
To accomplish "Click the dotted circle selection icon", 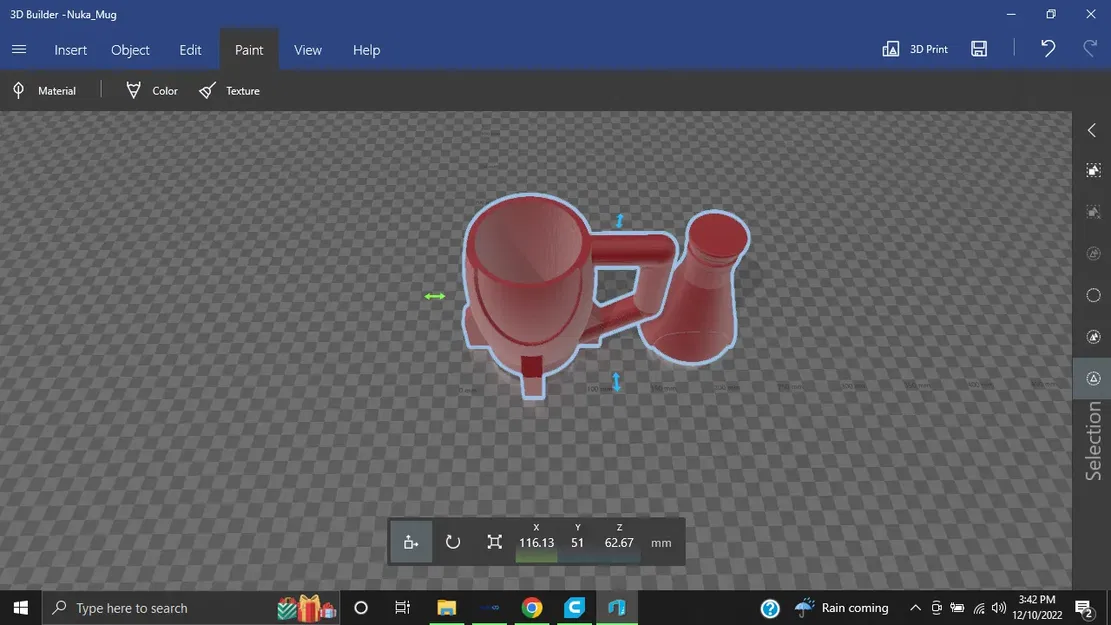I will click(x=1093, y=295).
